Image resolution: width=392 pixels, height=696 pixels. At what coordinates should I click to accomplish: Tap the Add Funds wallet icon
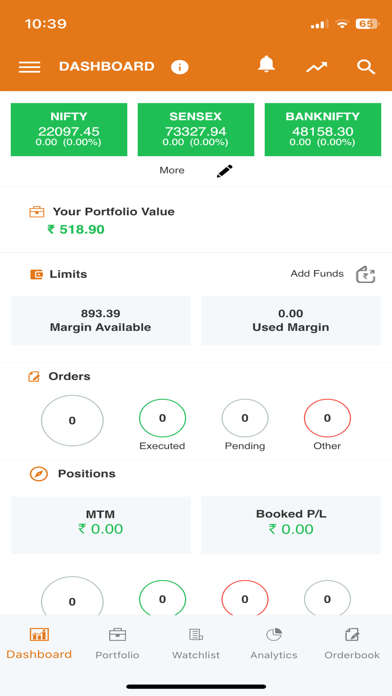tap(366, 275)
